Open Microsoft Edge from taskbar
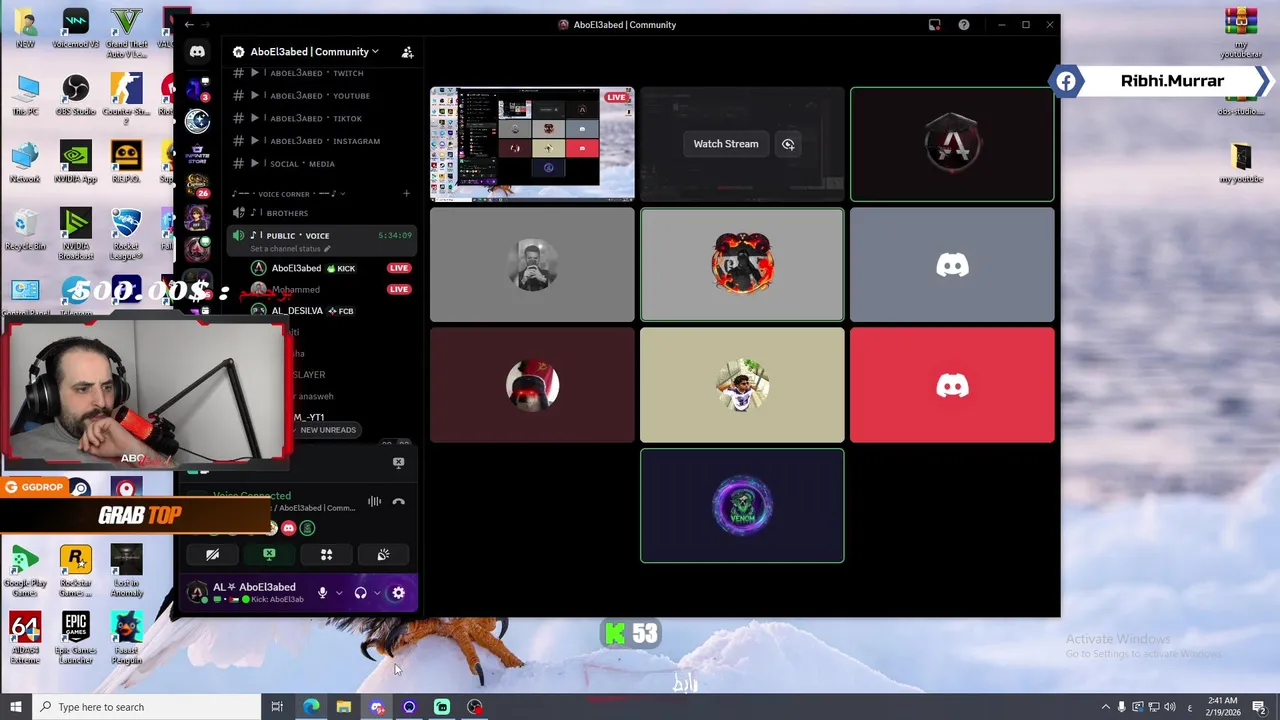Screen dimensions: 1280x720 tap(311, 707)
